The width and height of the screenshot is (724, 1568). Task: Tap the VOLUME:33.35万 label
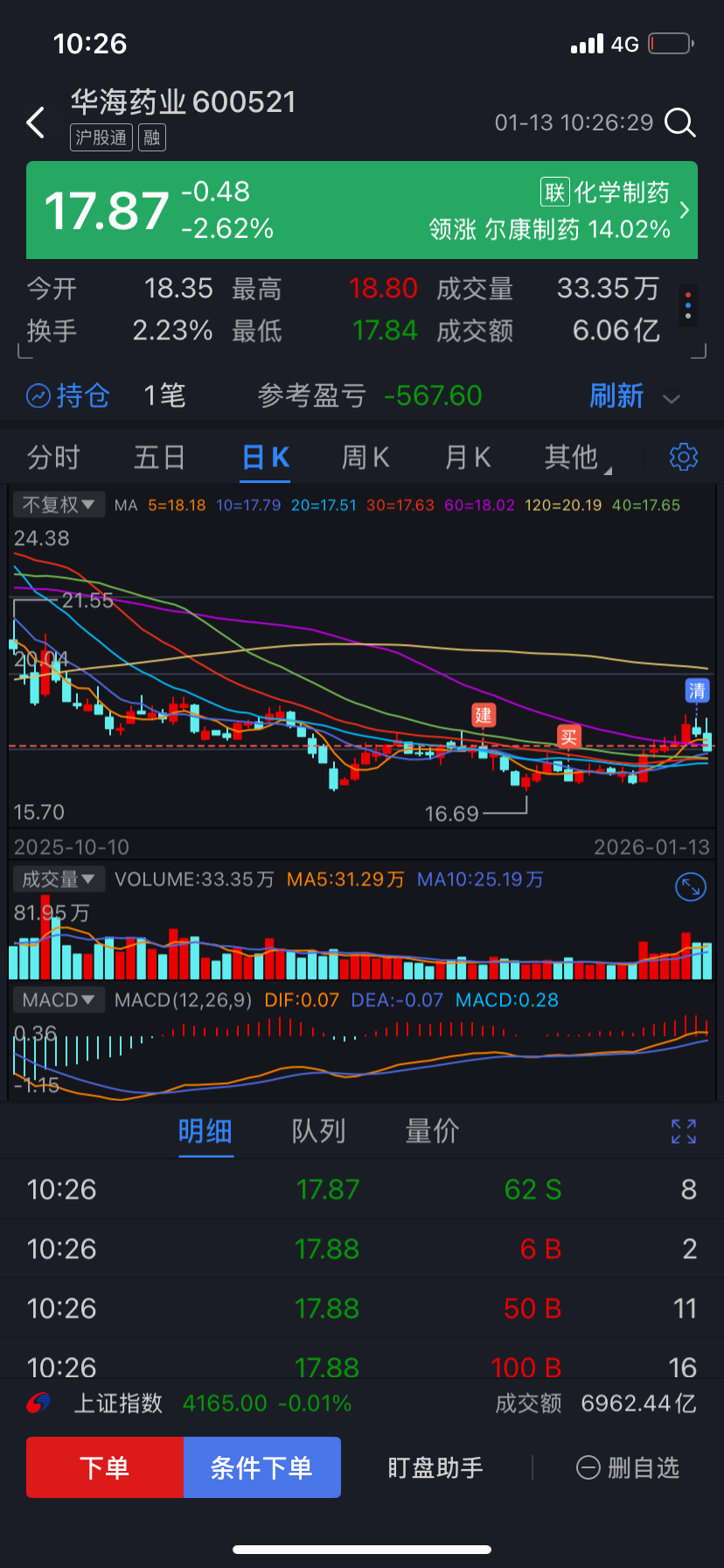pos(194,879)
